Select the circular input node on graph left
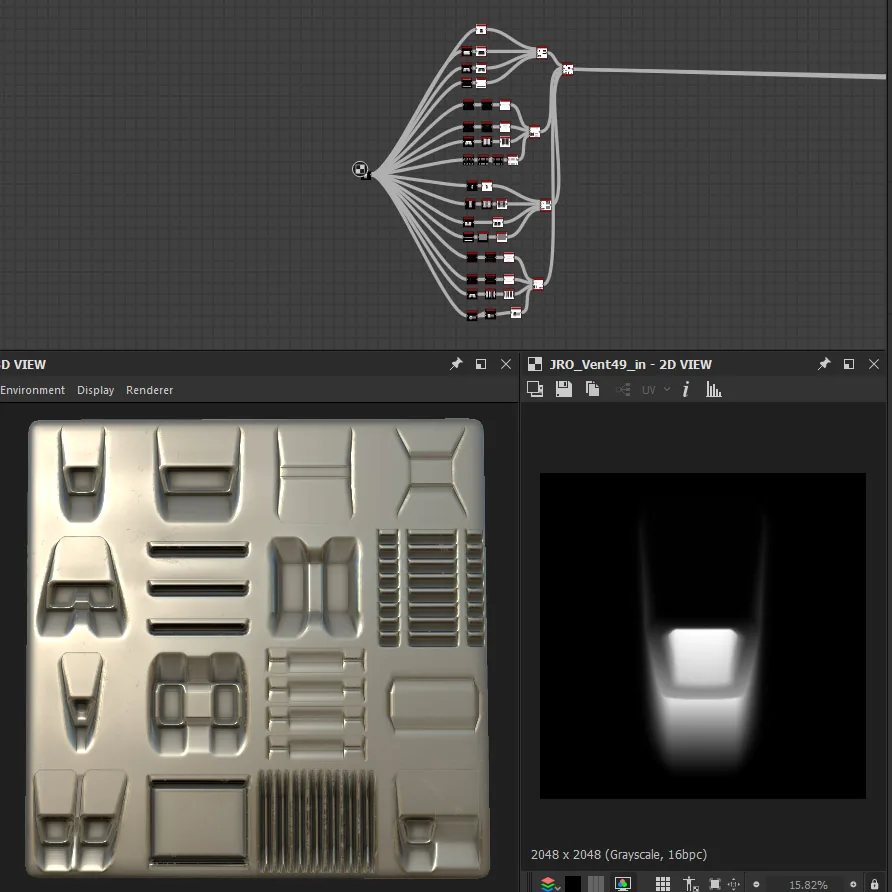Viewport: 892px width, 892px height. 360,169
